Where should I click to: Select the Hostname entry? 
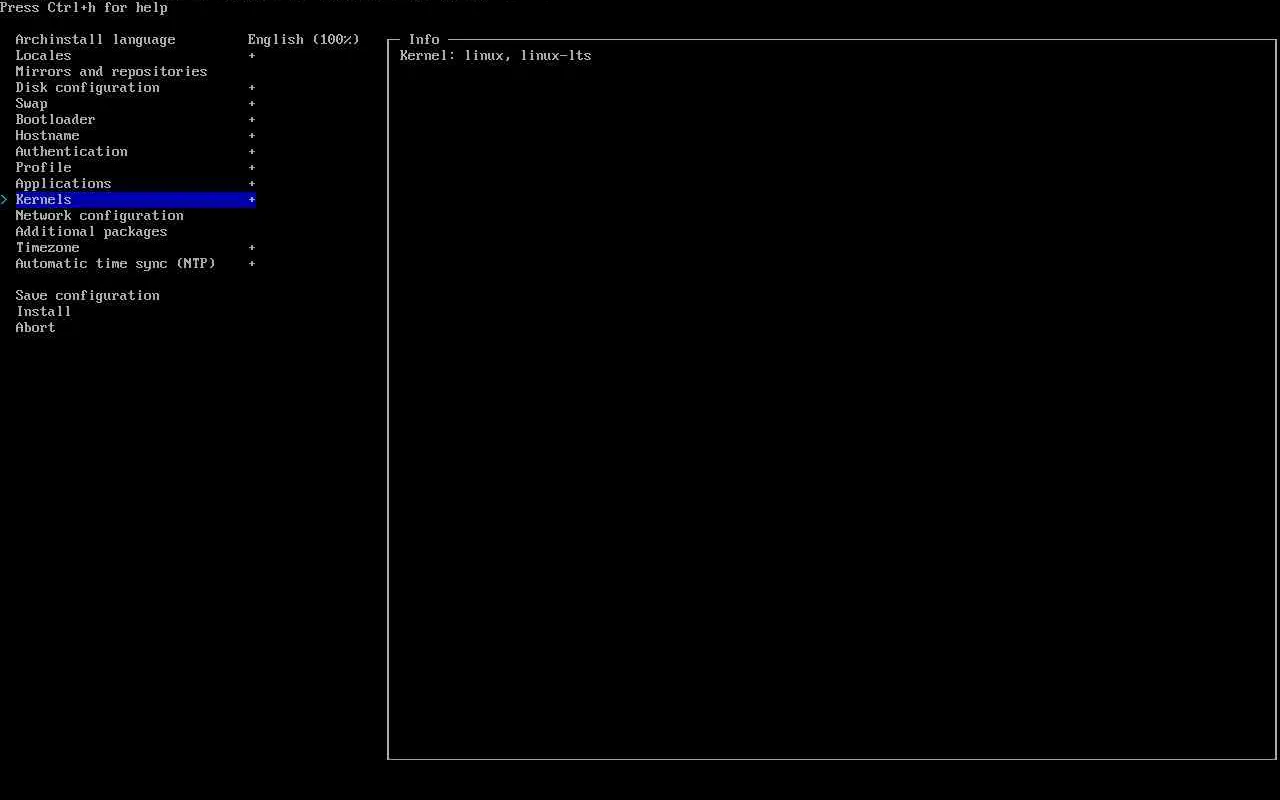click(x=47, y=135)
